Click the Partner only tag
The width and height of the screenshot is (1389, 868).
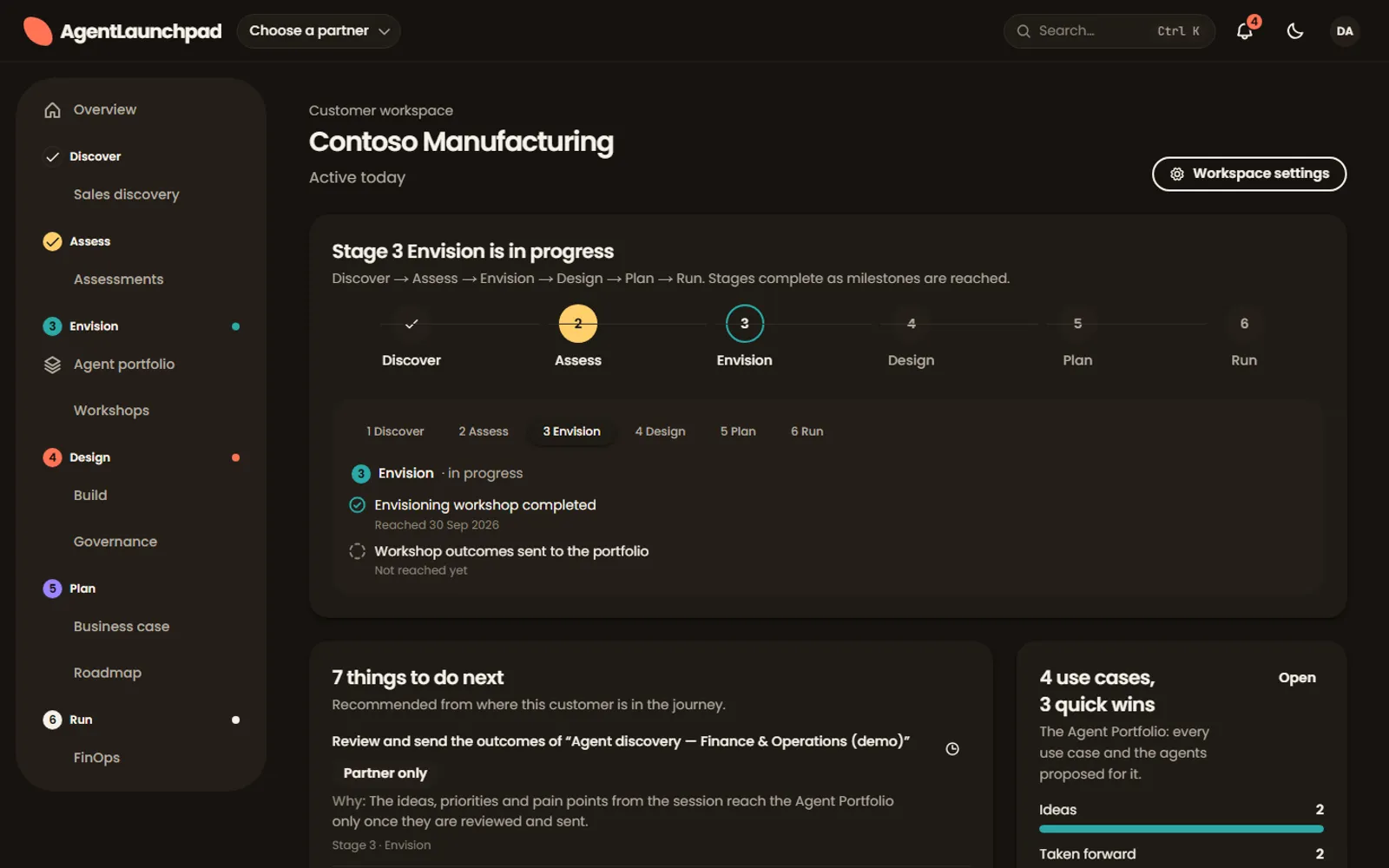coord(385,773)
